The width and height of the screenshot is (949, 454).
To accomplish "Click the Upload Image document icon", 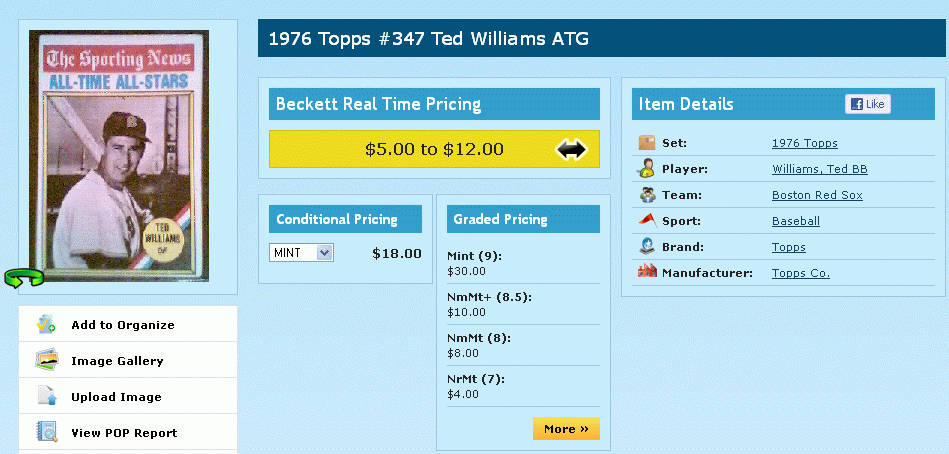I will [x=47, y=396].
